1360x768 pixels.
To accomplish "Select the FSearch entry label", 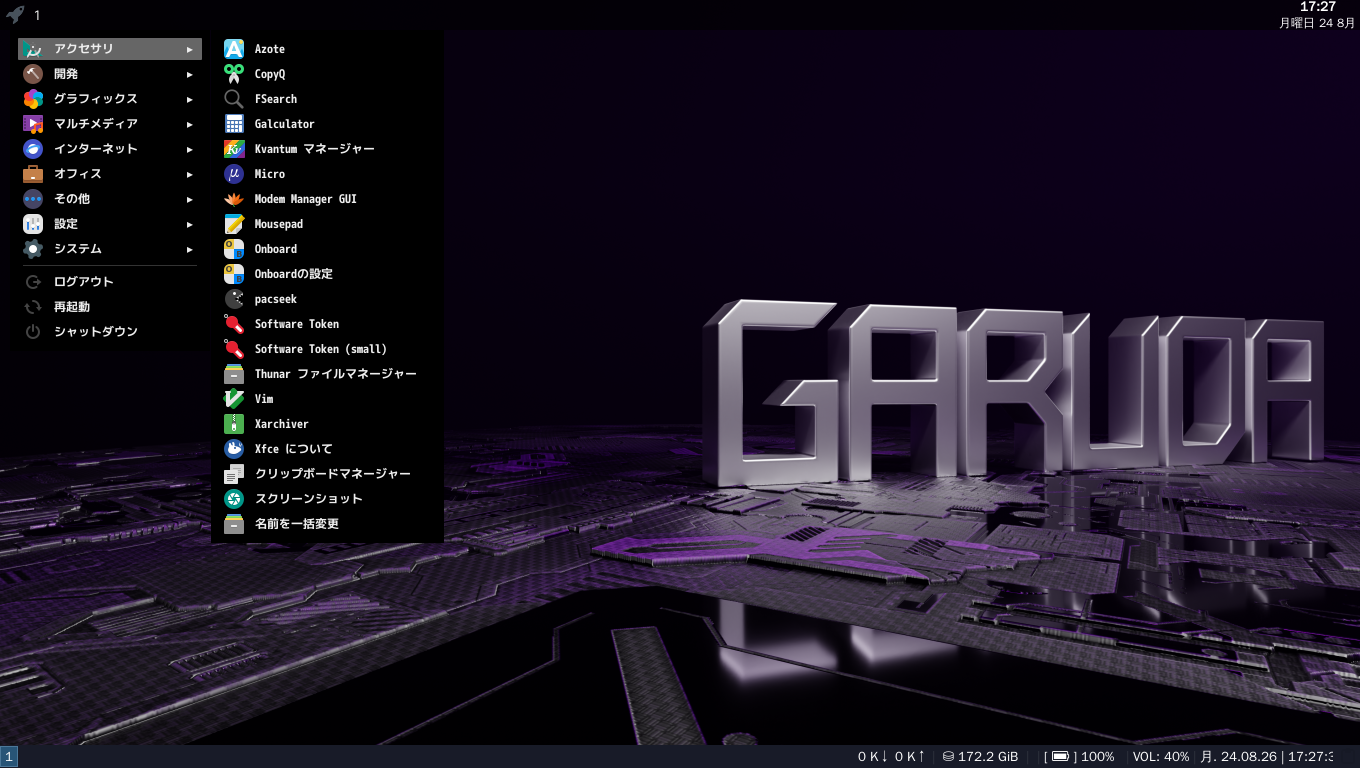I will pyautogui.click(x=276, y=99).
